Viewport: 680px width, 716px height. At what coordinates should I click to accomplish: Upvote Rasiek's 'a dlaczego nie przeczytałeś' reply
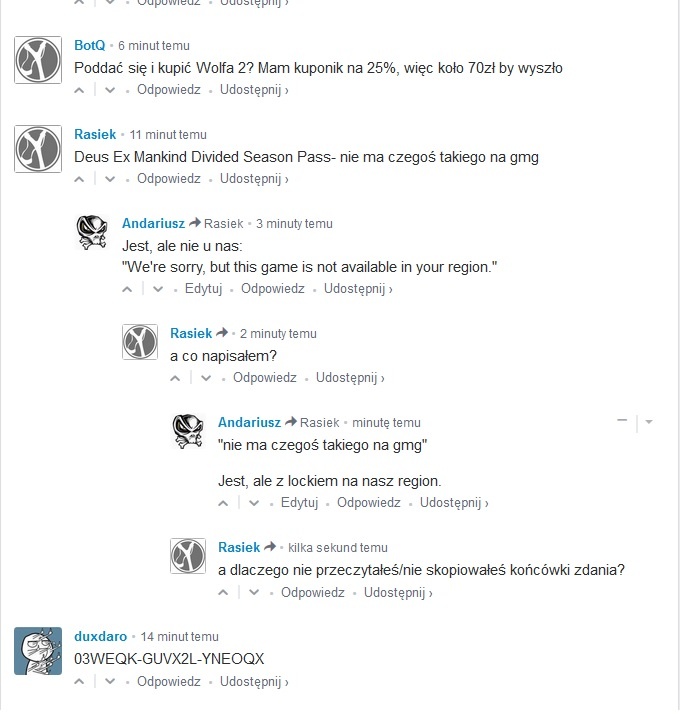click(x=223, y=593)
